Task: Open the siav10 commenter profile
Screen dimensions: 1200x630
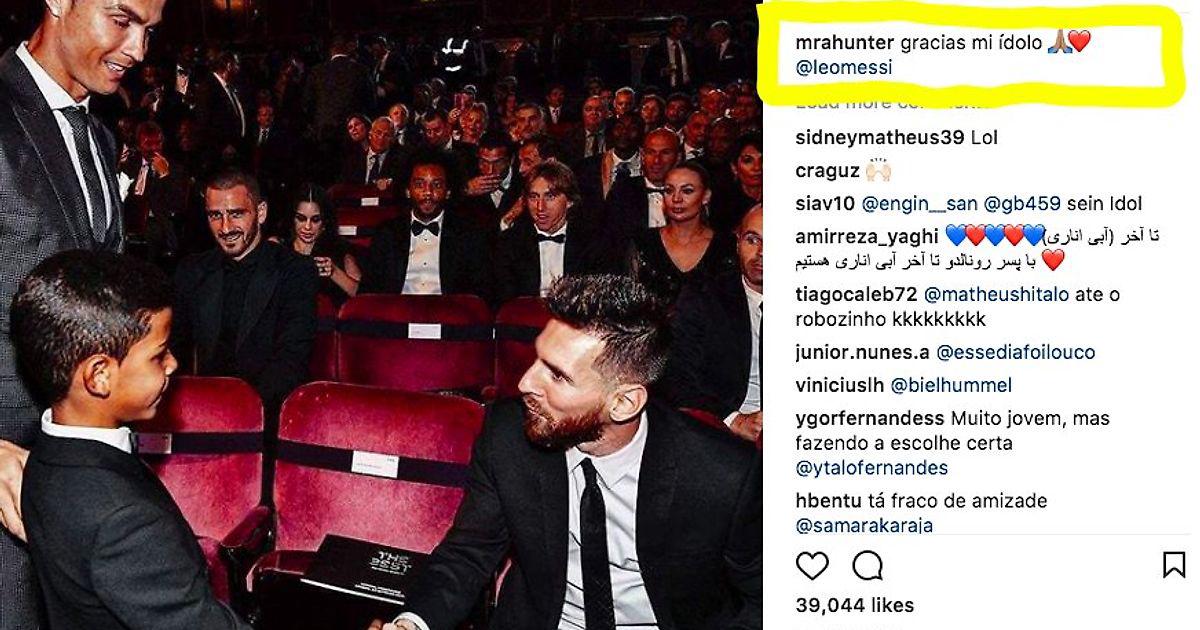Action: point(825,203)
